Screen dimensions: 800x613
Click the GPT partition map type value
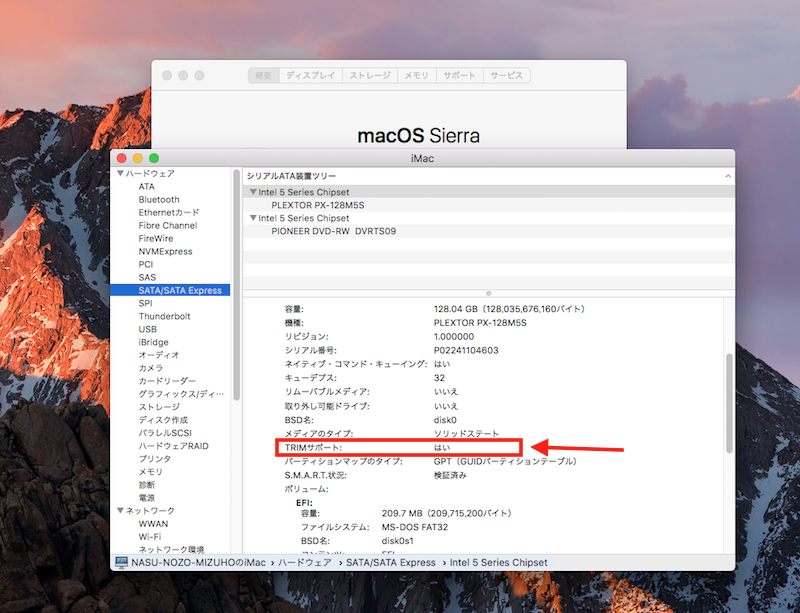pyautogui.click(x=505, y=461)
